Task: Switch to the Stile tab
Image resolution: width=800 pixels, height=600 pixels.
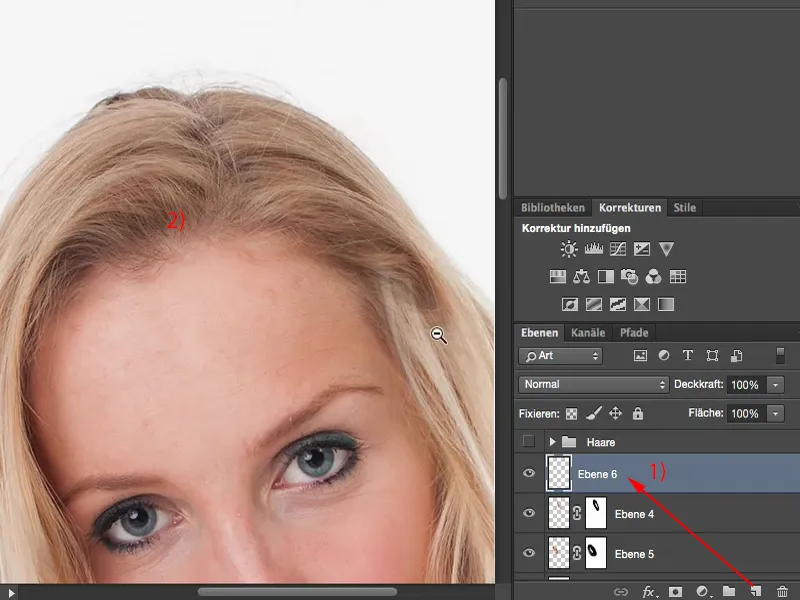Action: 684,208
